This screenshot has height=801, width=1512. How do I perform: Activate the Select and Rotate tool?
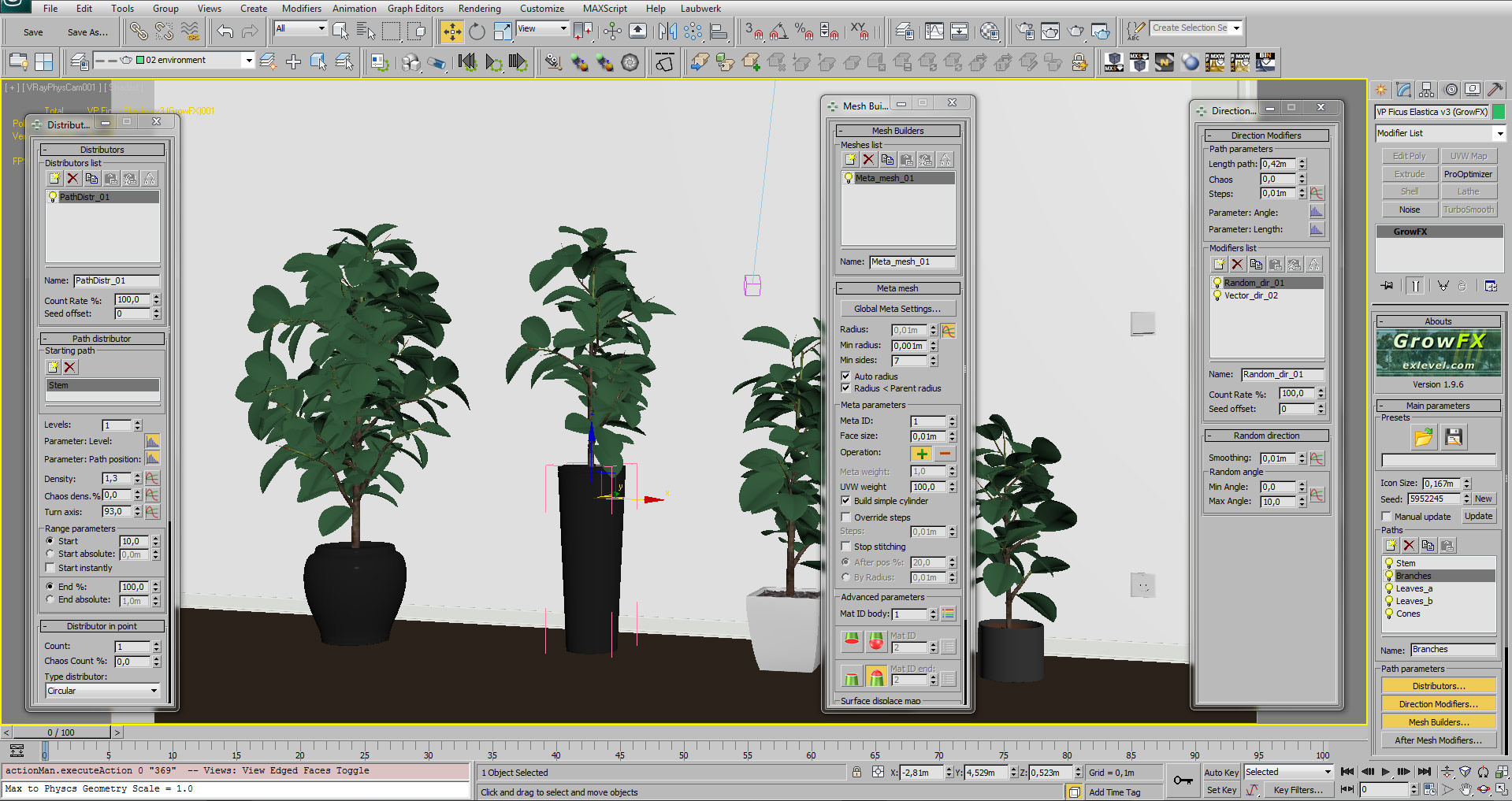pos(477,31)
